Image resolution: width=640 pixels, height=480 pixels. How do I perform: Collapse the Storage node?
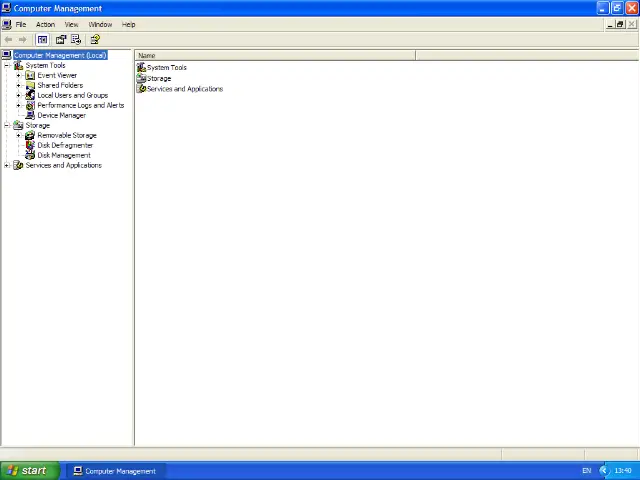coord(7,125)
